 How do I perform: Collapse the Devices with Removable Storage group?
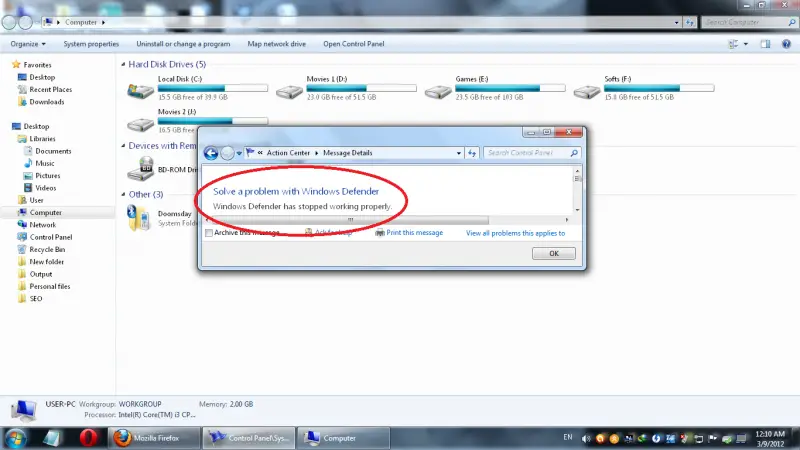click(x=123, y=146)
